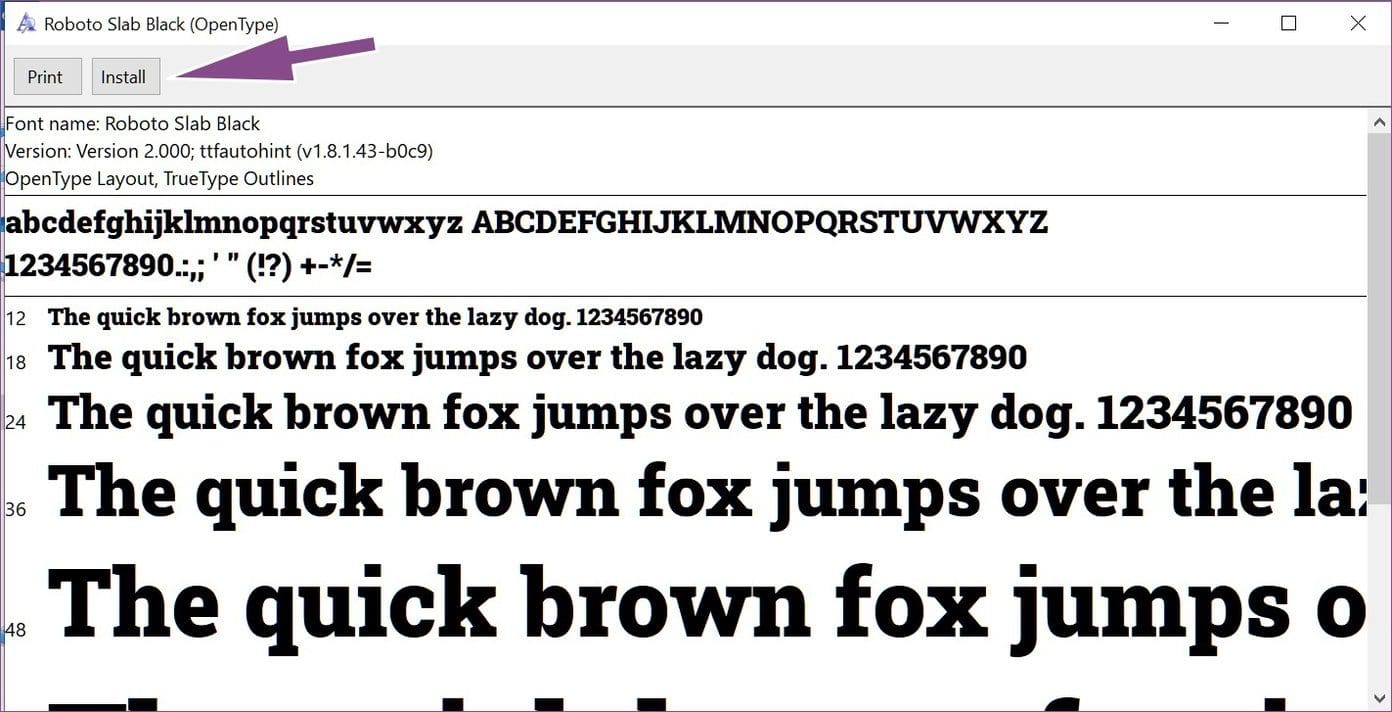Click the size 18 sample sentence

[x=537, y=358]
